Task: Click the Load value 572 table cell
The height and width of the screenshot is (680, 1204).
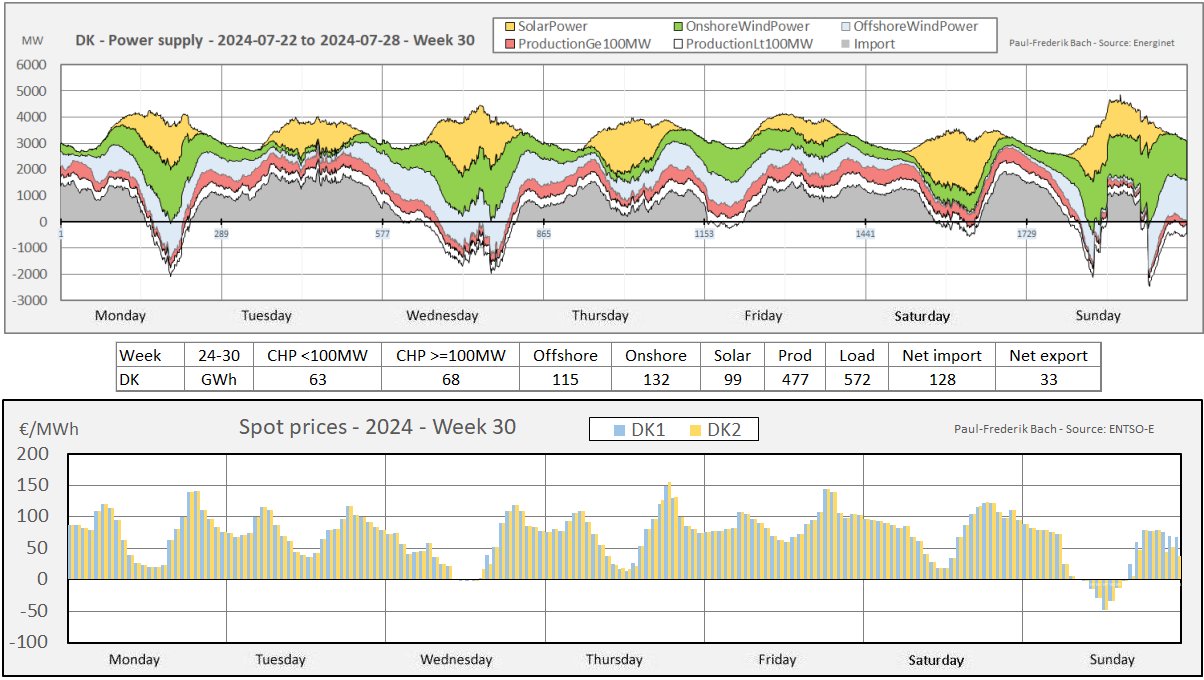Action: click(x=857, y=379)
